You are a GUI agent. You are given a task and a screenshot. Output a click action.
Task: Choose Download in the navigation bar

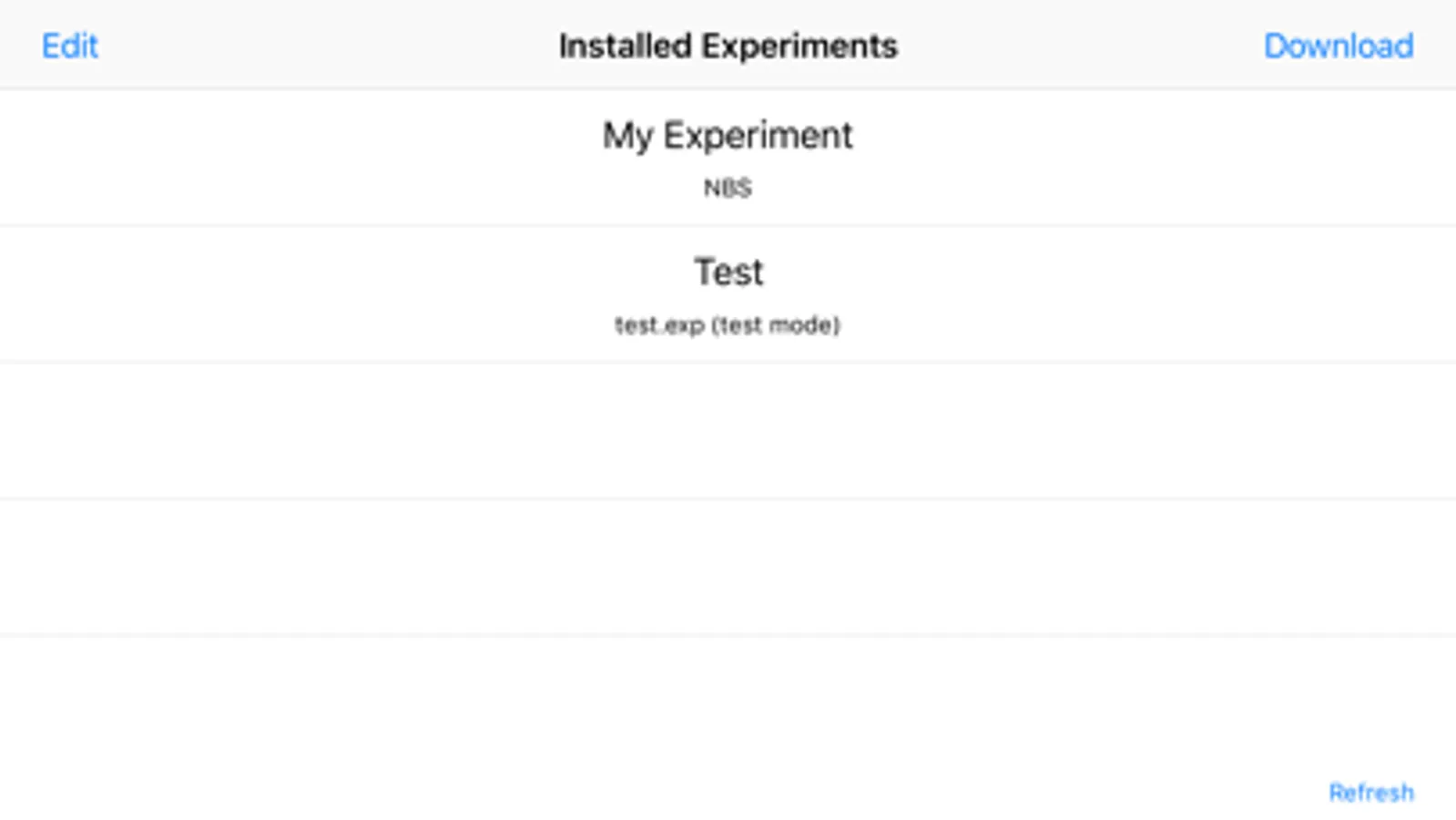click(1338, 46)
